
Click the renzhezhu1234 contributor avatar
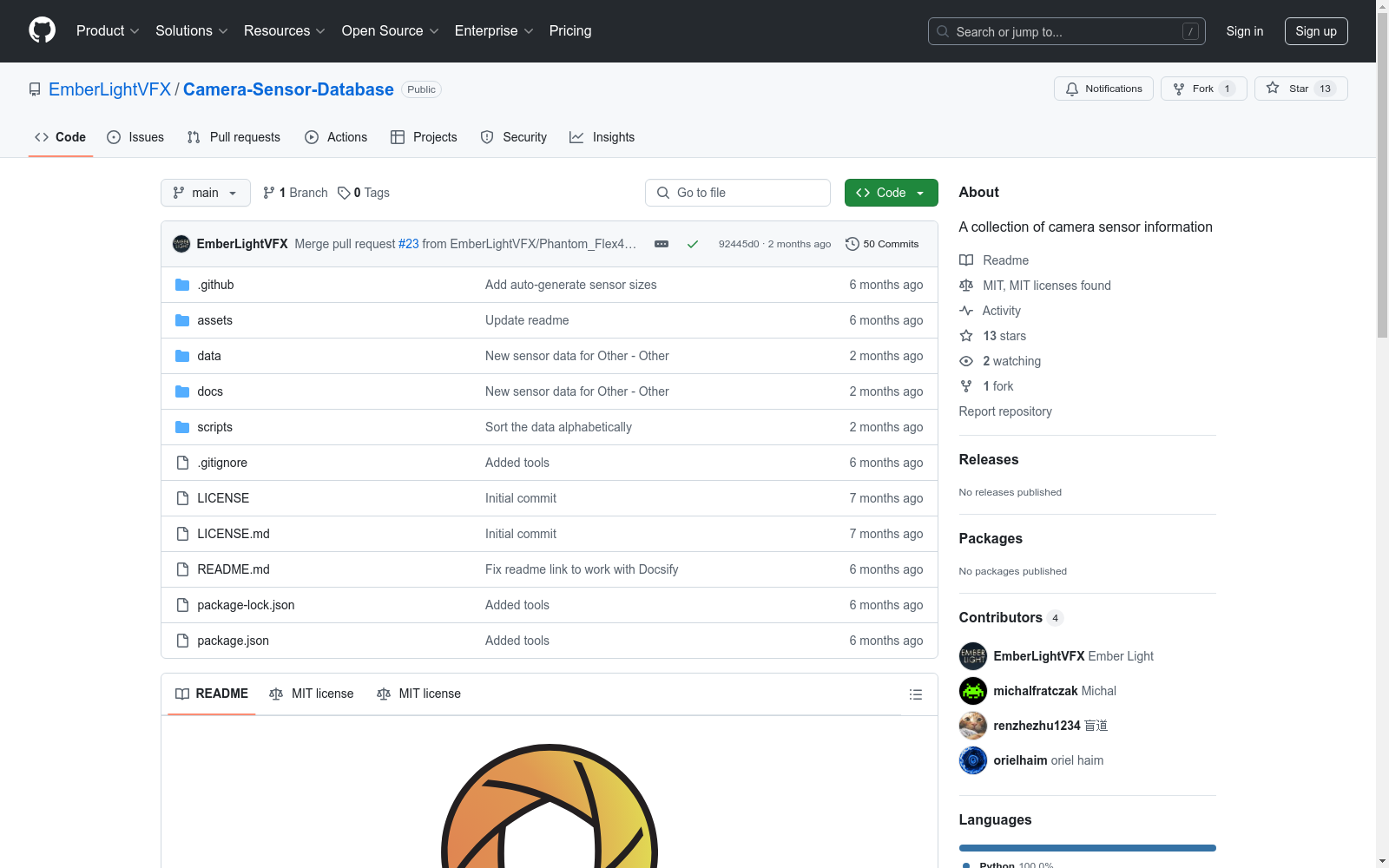pyautogui.click(x=973, y=726)
